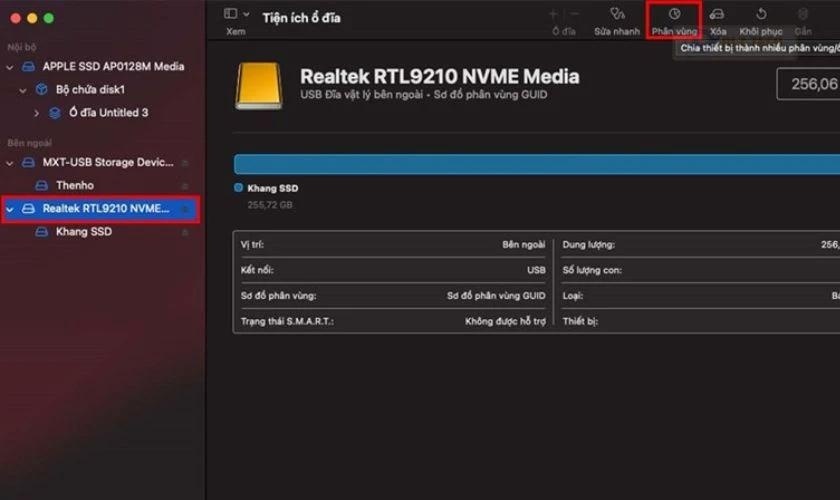Collapse the MXT-USB Storage Device tree
840x500 pixels.
(x=10, y=162)
